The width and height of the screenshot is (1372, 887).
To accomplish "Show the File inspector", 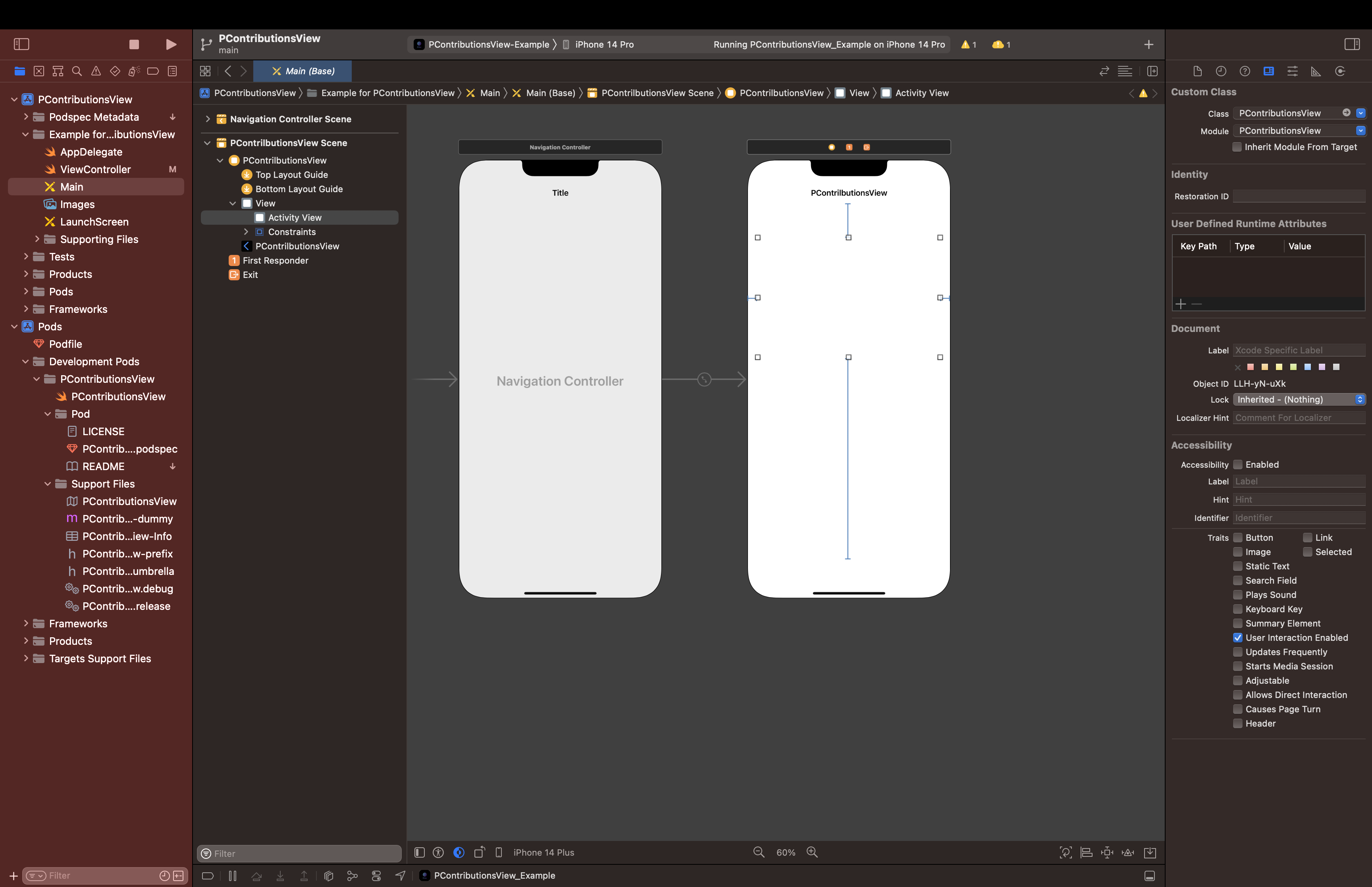I will [1198, 71].
